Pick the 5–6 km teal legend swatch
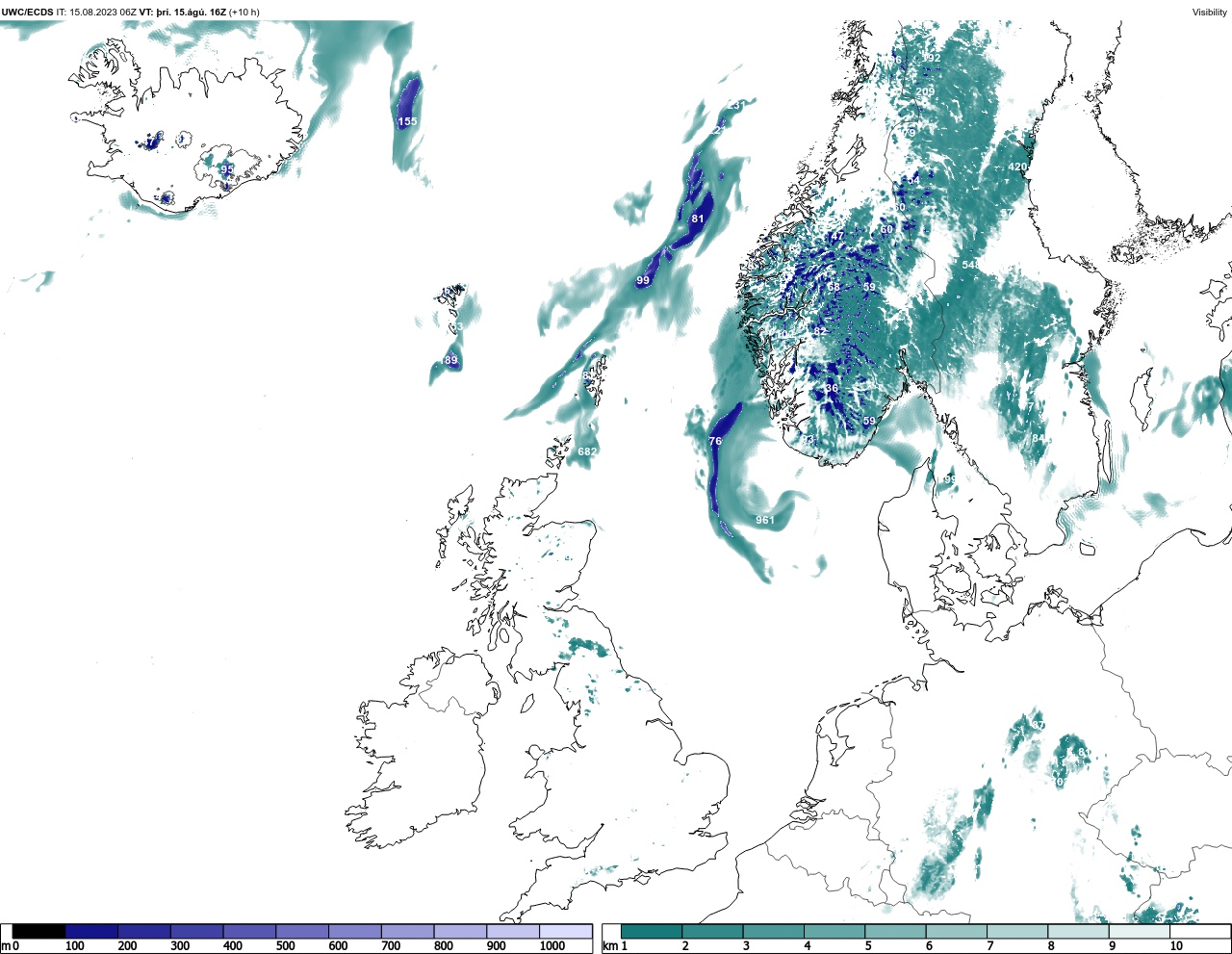The height and width of the screenshot is (954, 1232). pos(895,931)
